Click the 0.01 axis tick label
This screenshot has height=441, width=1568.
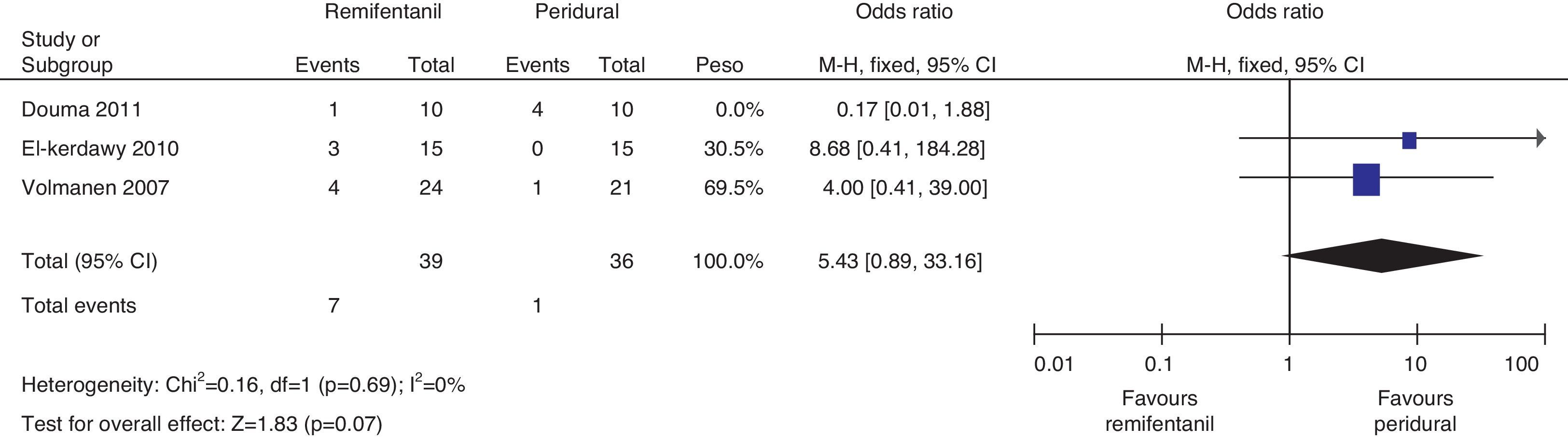(x=1054, y=364)
